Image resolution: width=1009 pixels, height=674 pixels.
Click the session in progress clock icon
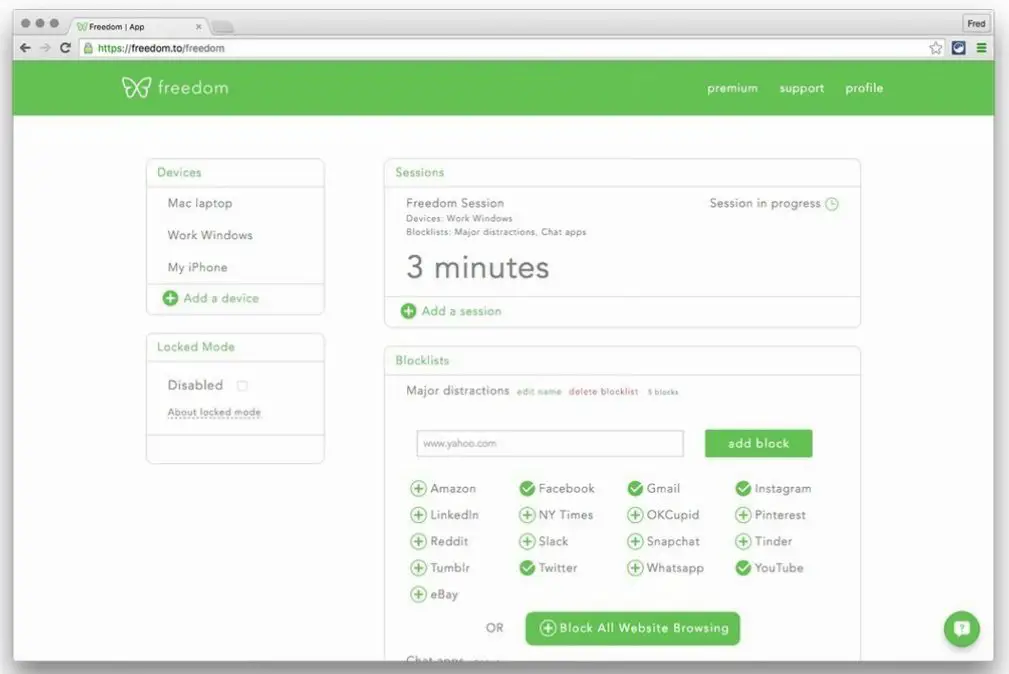(x=832, y=204)
